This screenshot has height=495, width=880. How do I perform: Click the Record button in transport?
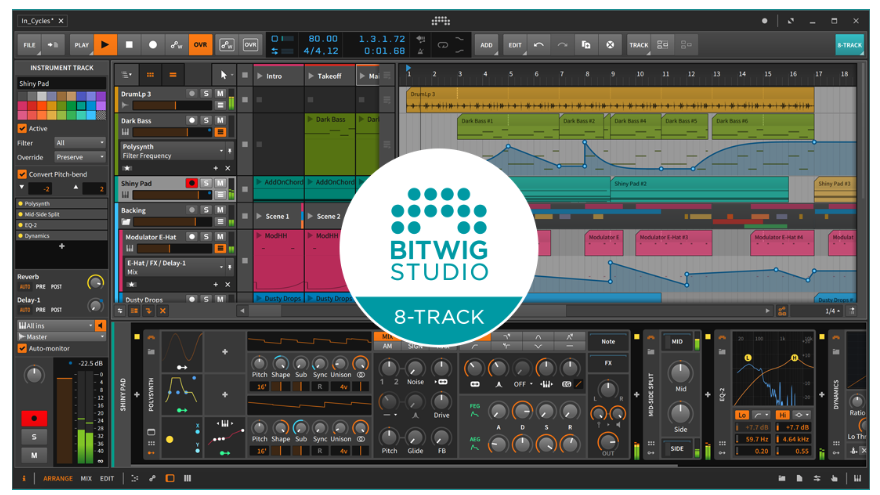(153, 44)
